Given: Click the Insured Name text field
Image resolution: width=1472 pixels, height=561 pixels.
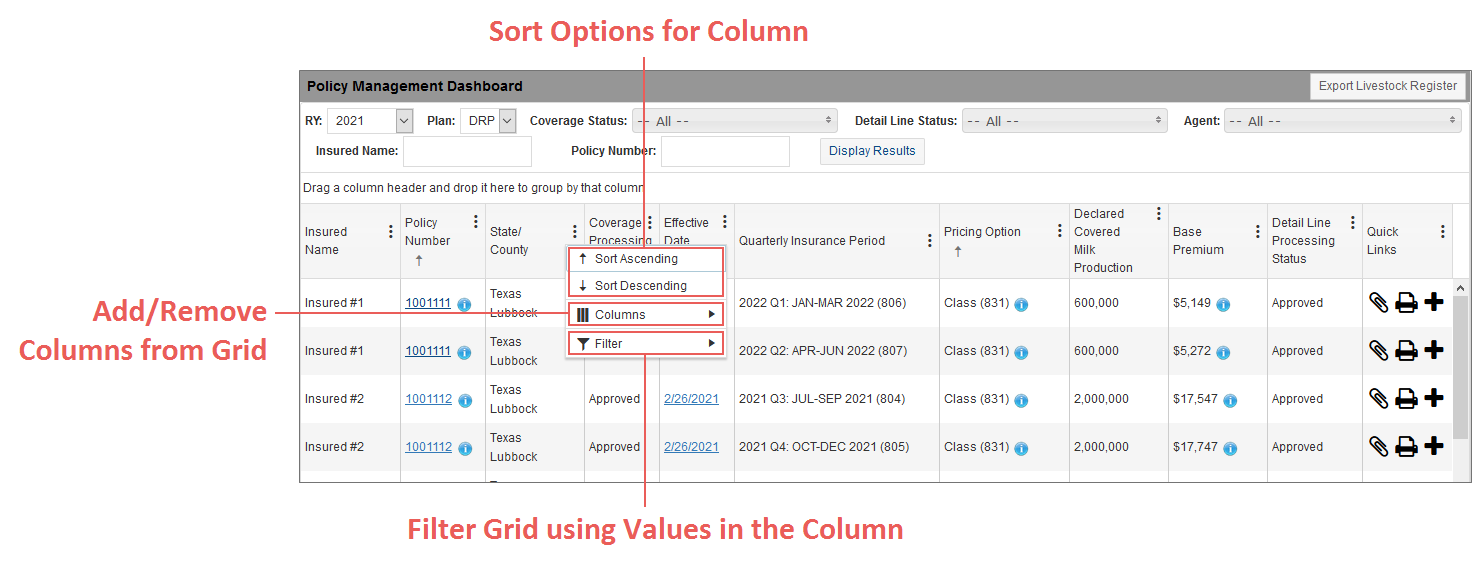Looking at the screenshot, I should tap(467, 151).
